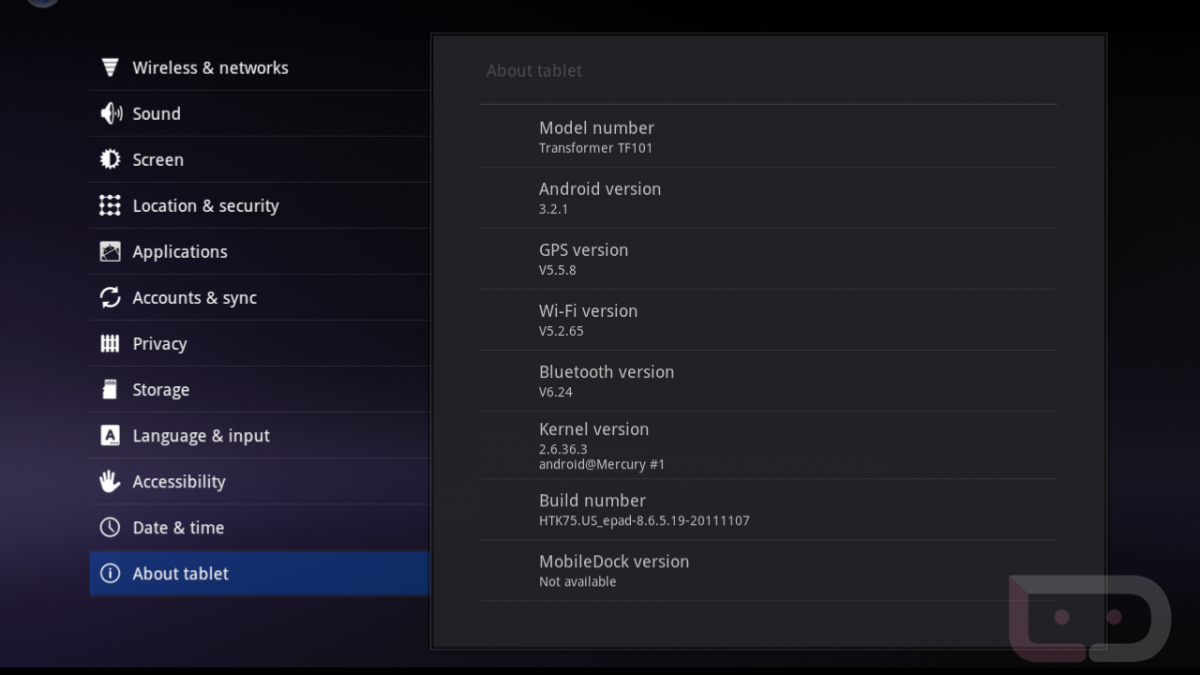This screenshot has width=1200, height=675.
Task: Open the Date & time settings
Action: click(x=178, y=528)
